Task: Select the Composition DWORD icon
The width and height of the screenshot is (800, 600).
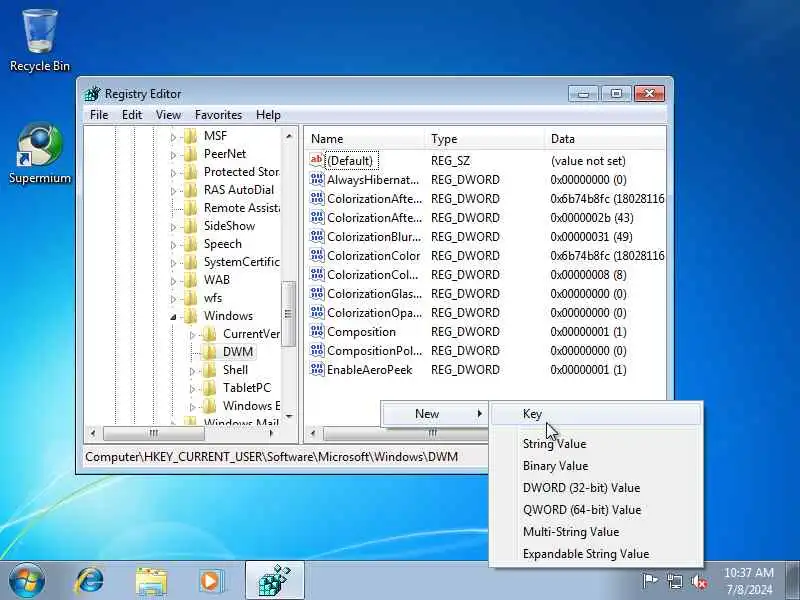Action: [x=316, y=332]
